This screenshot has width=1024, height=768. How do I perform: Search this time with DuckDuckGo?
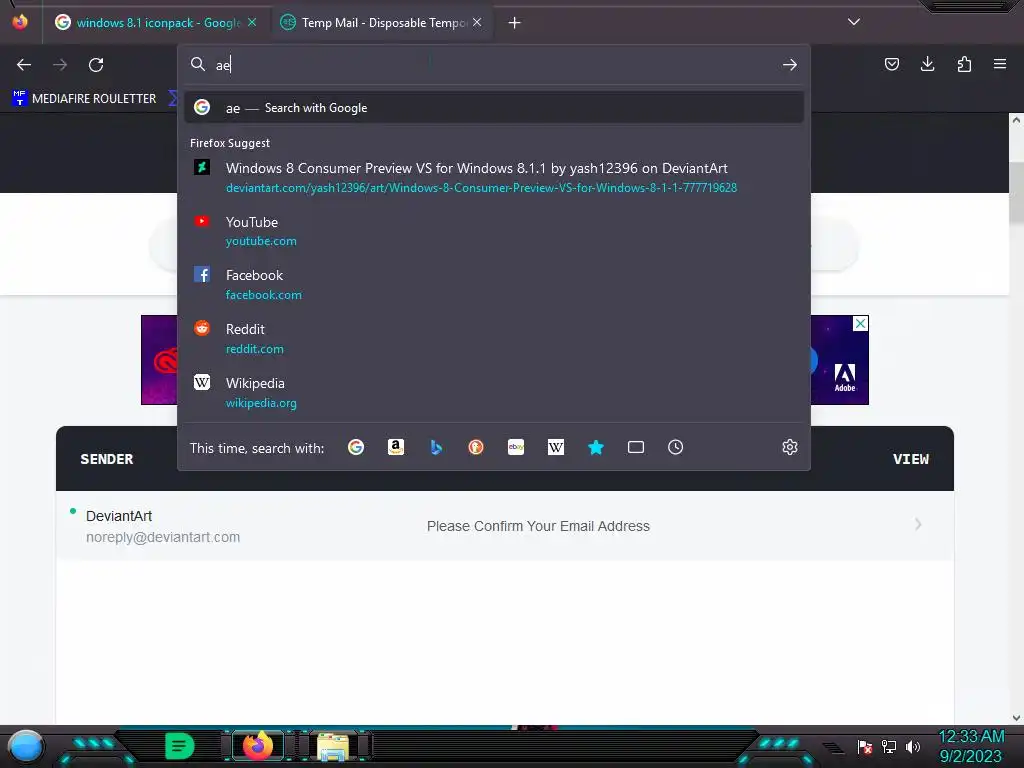pyautogui.click(x=475, y=447)
